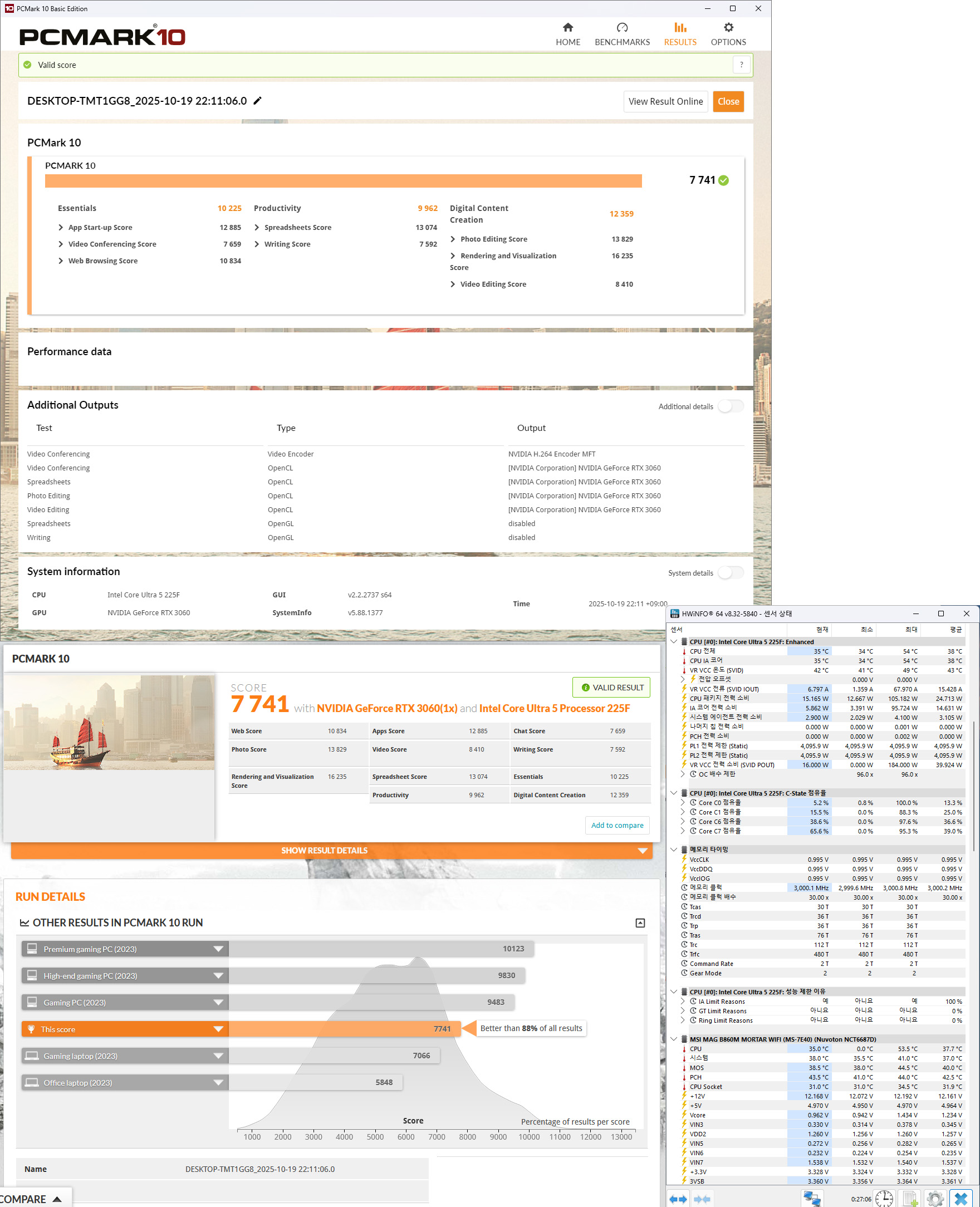
Task: Click the orange Close button
Action: point(728,101)
